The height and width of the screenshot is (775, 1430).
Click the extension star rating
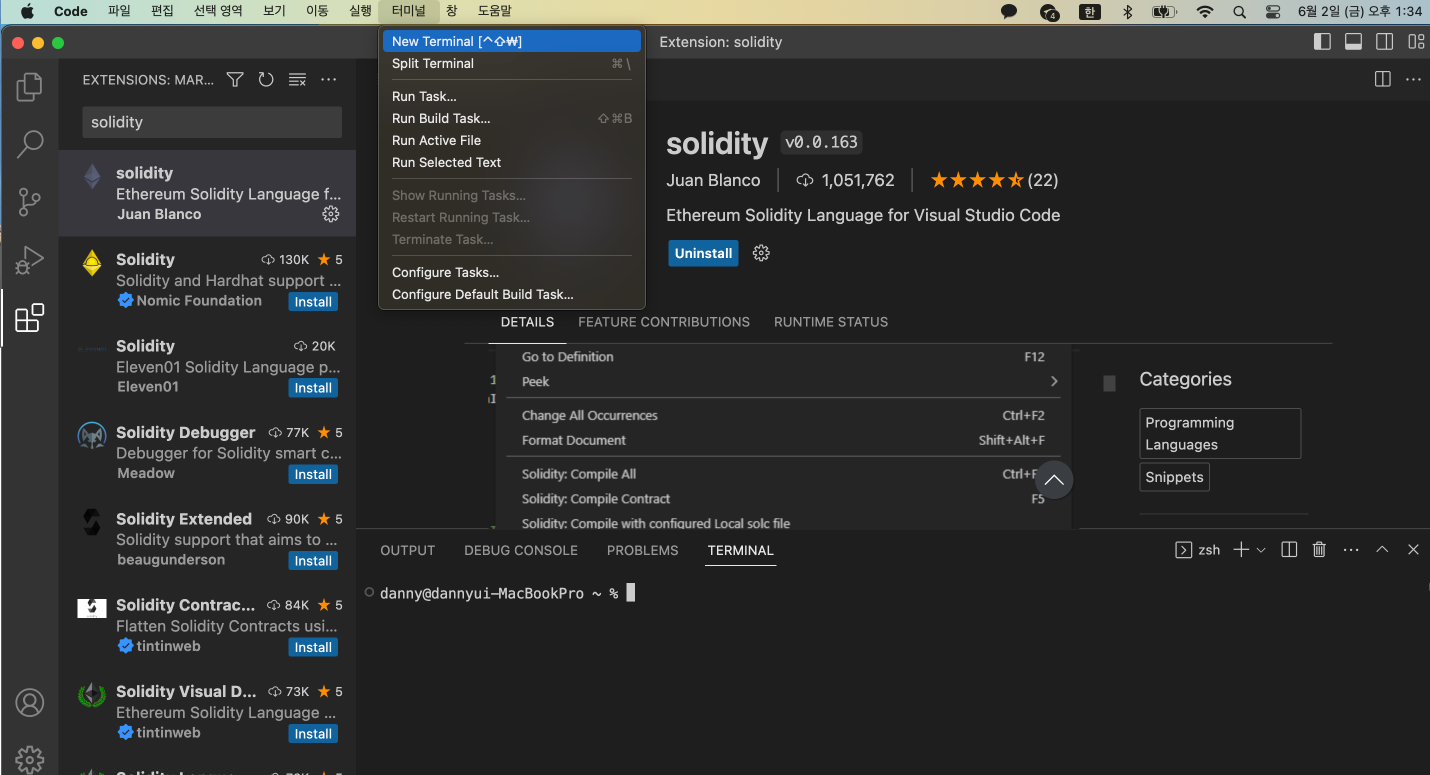(994, 180)
